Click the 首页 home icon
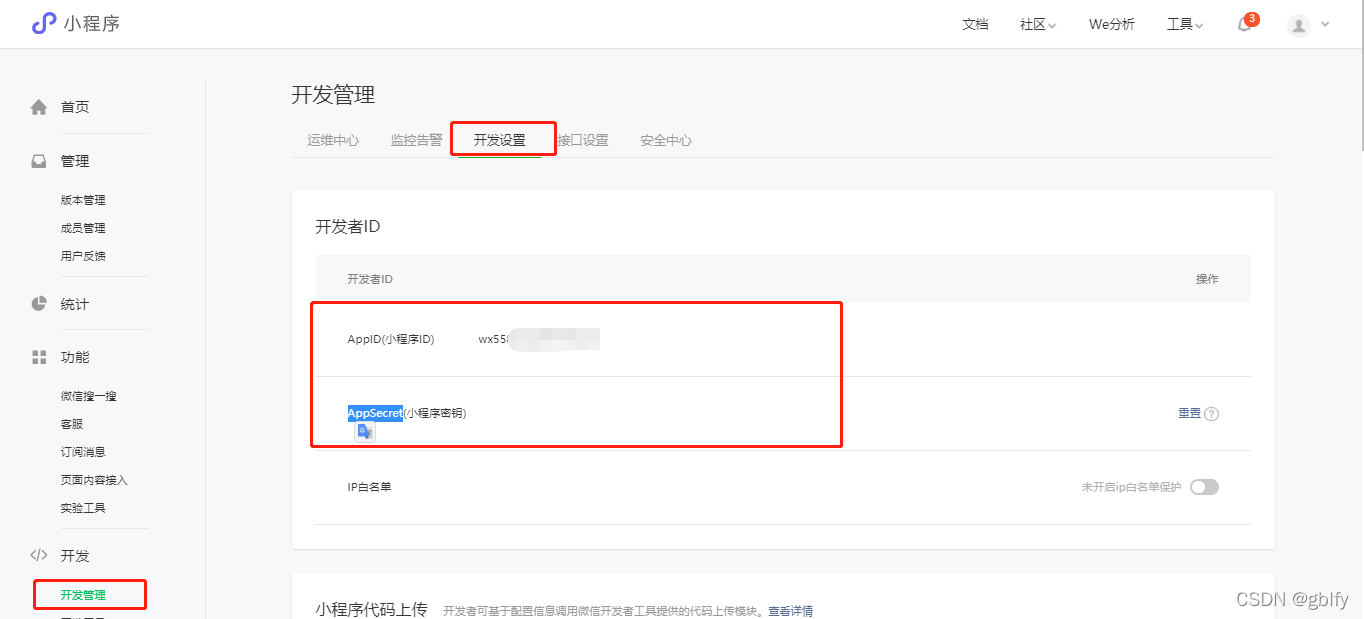1364x619 pixels. [x=40, y=107]
